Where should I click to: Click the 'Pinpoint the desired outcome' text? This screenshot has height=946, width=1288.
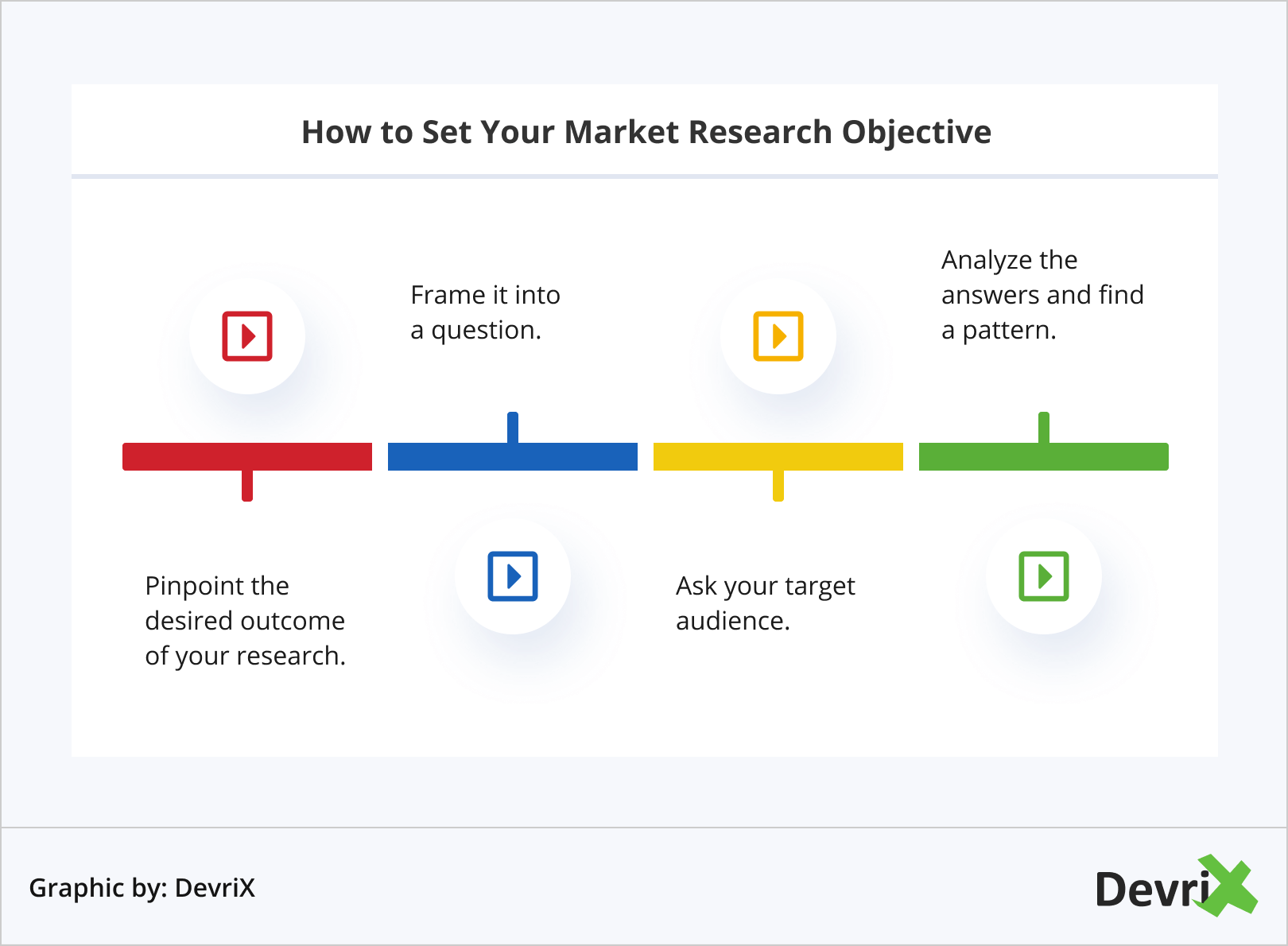[x=245, y=621]
